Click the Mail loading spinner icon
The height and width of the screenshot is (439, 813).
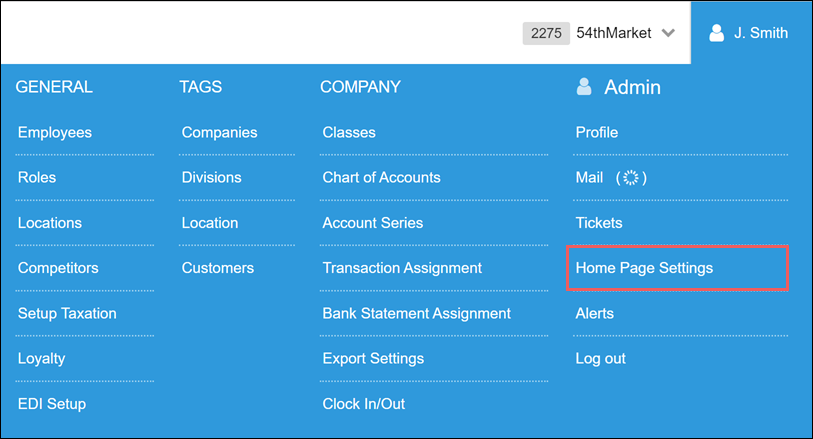tap(631, 178)
